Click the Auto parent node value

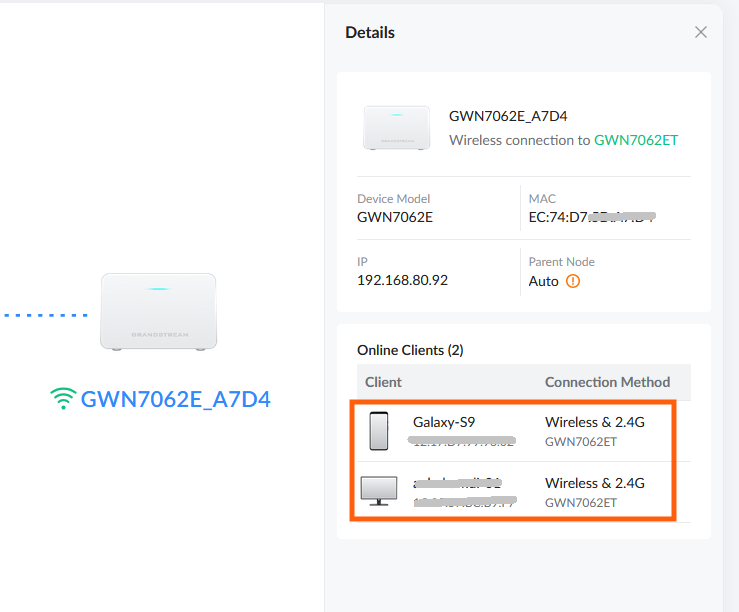[x=543, y=281]
